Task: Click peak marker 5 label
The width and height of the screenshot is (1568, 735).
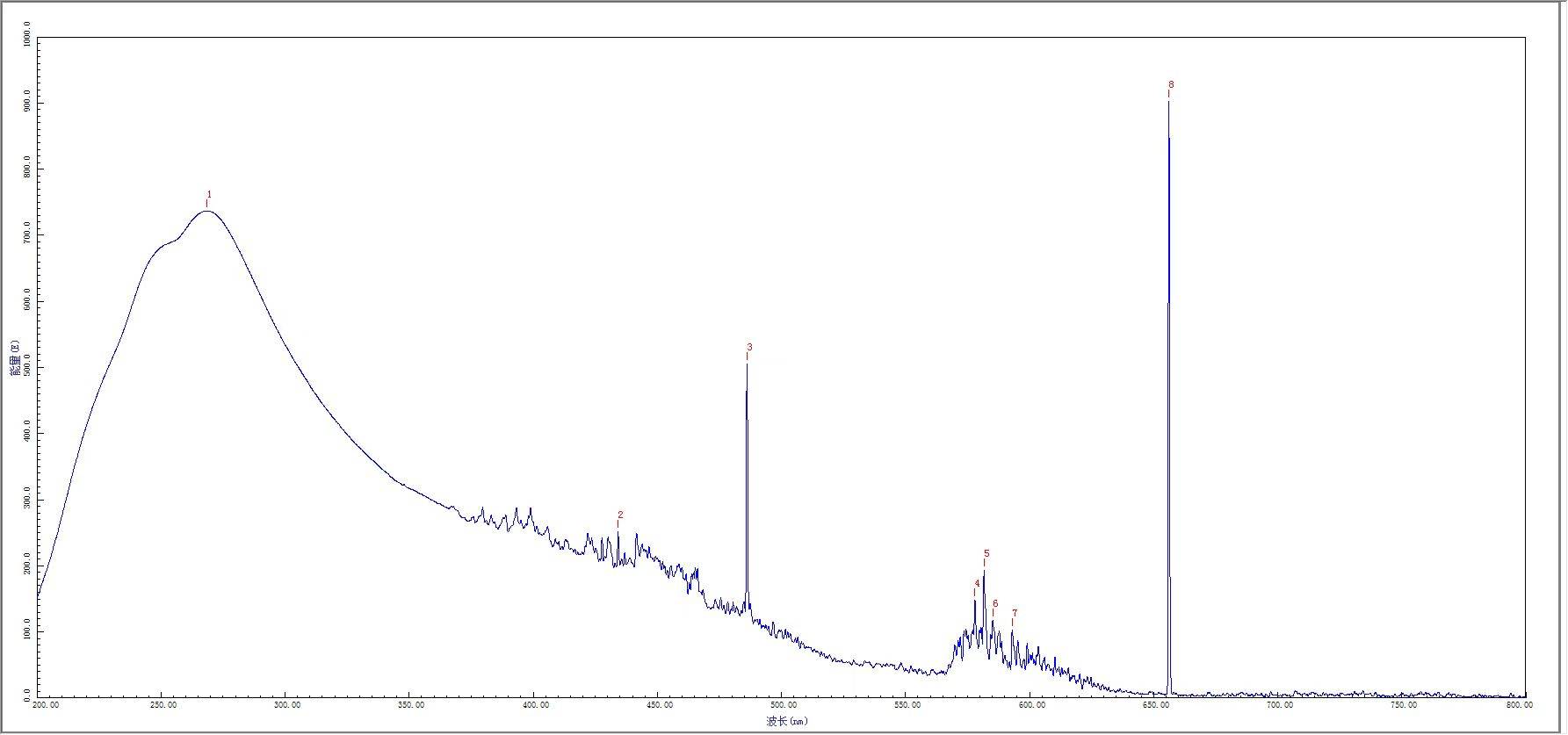Action: (x=986, y=554)
